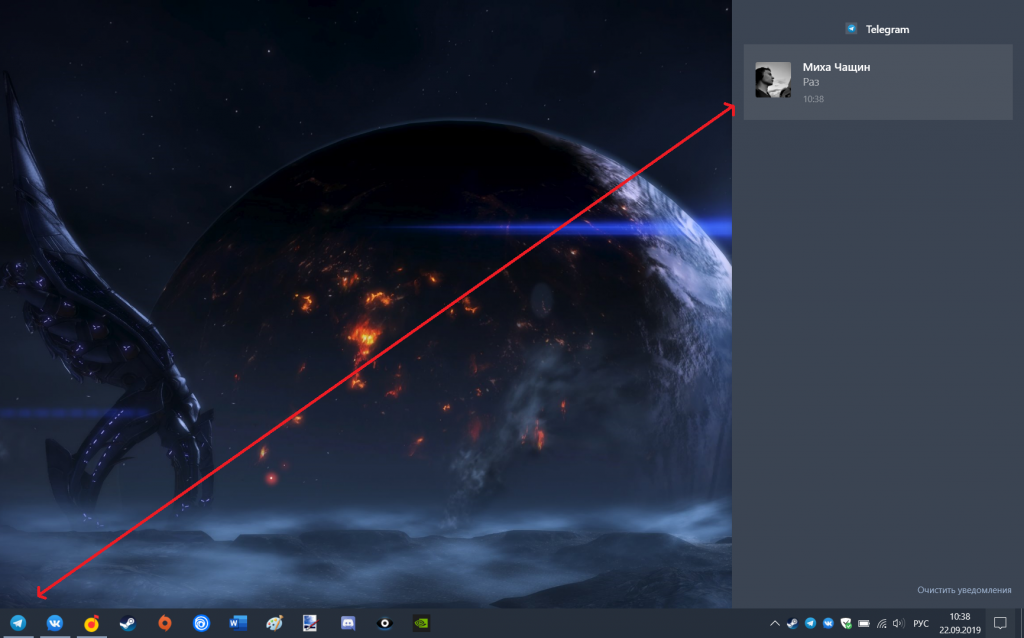Click the Steam icon in system tray
The image size is (1024, 638).
[792, 624]
